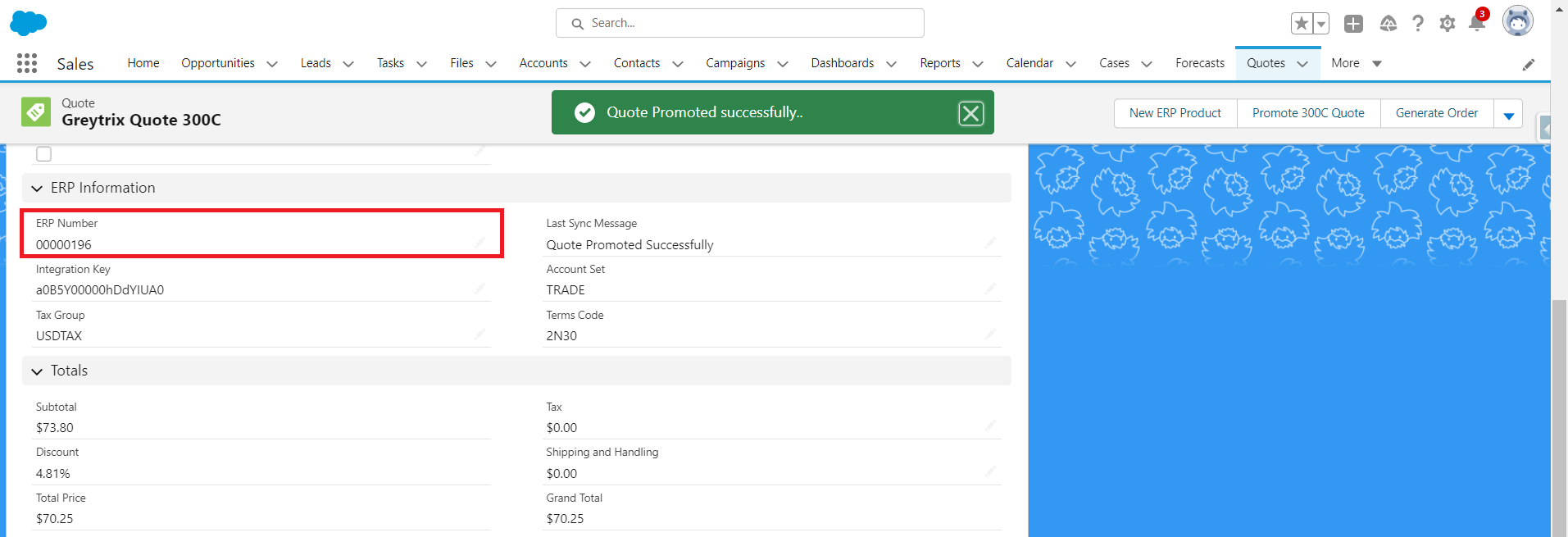The width and height of the screenshot is (1568, 537).
Task: Click the Promote 300C Quote button
Action: point(1308,113)
